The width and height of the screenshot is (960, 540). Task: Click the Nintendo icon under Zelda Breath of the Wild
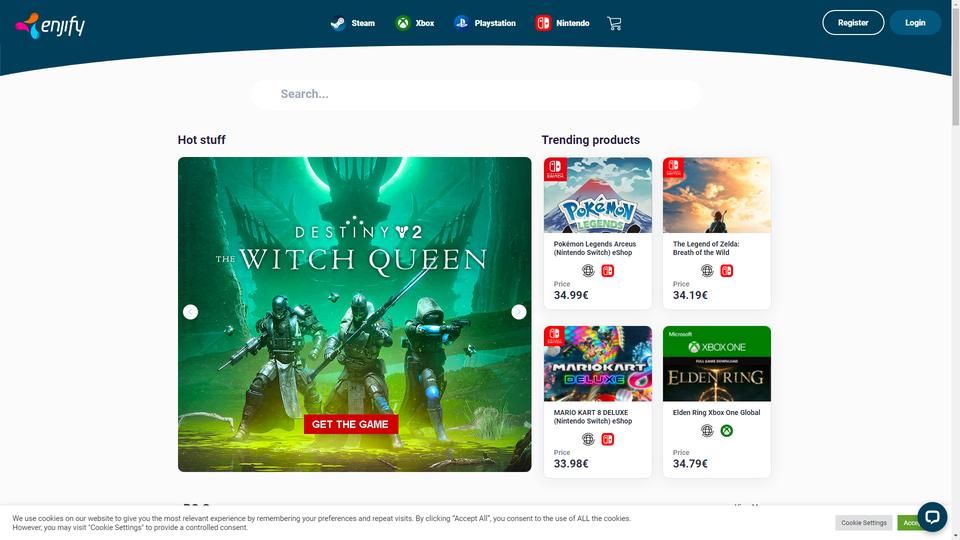(727, 271)
